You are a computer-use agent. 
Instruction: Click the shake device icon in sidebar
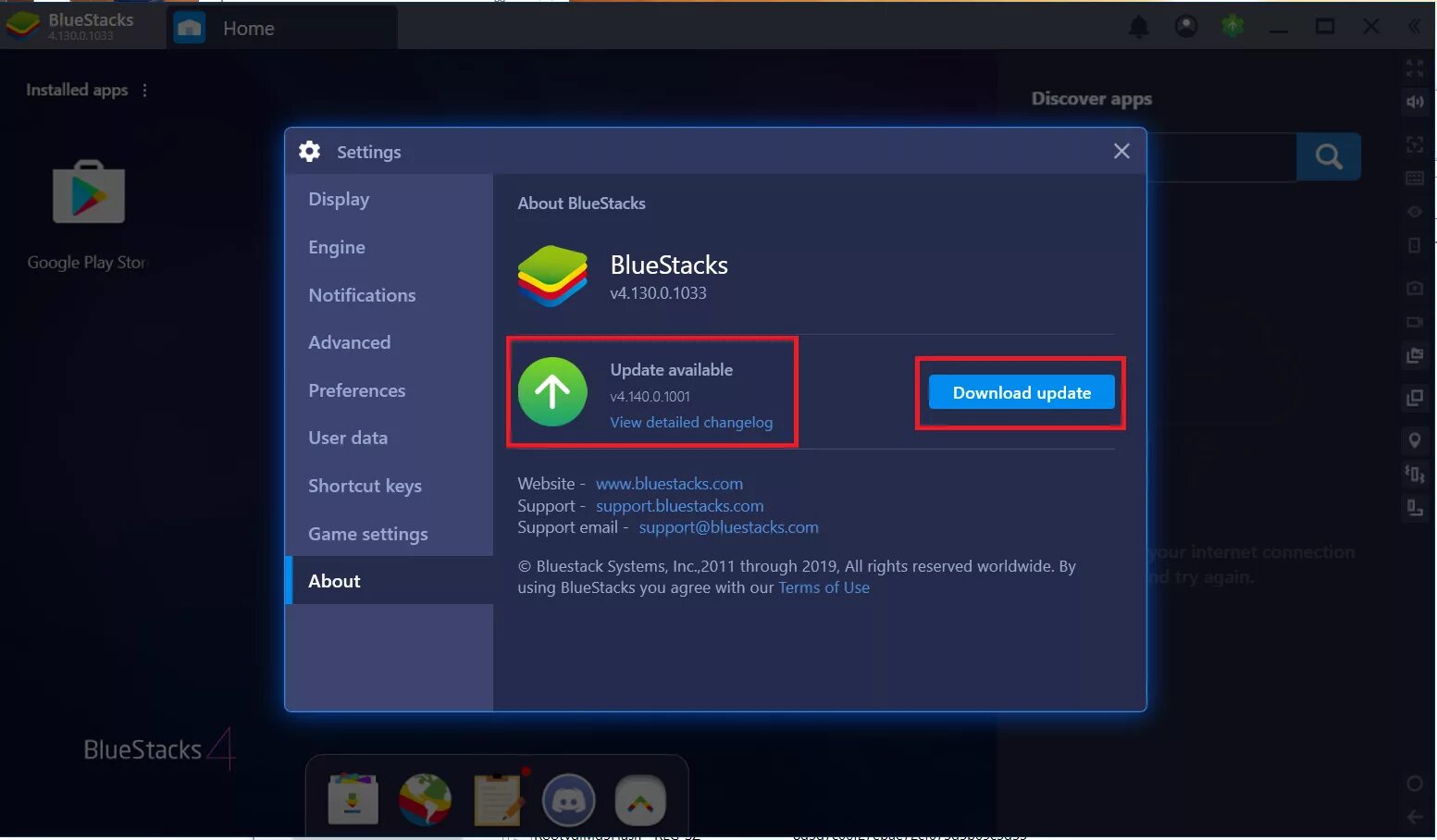point(1415,475)
